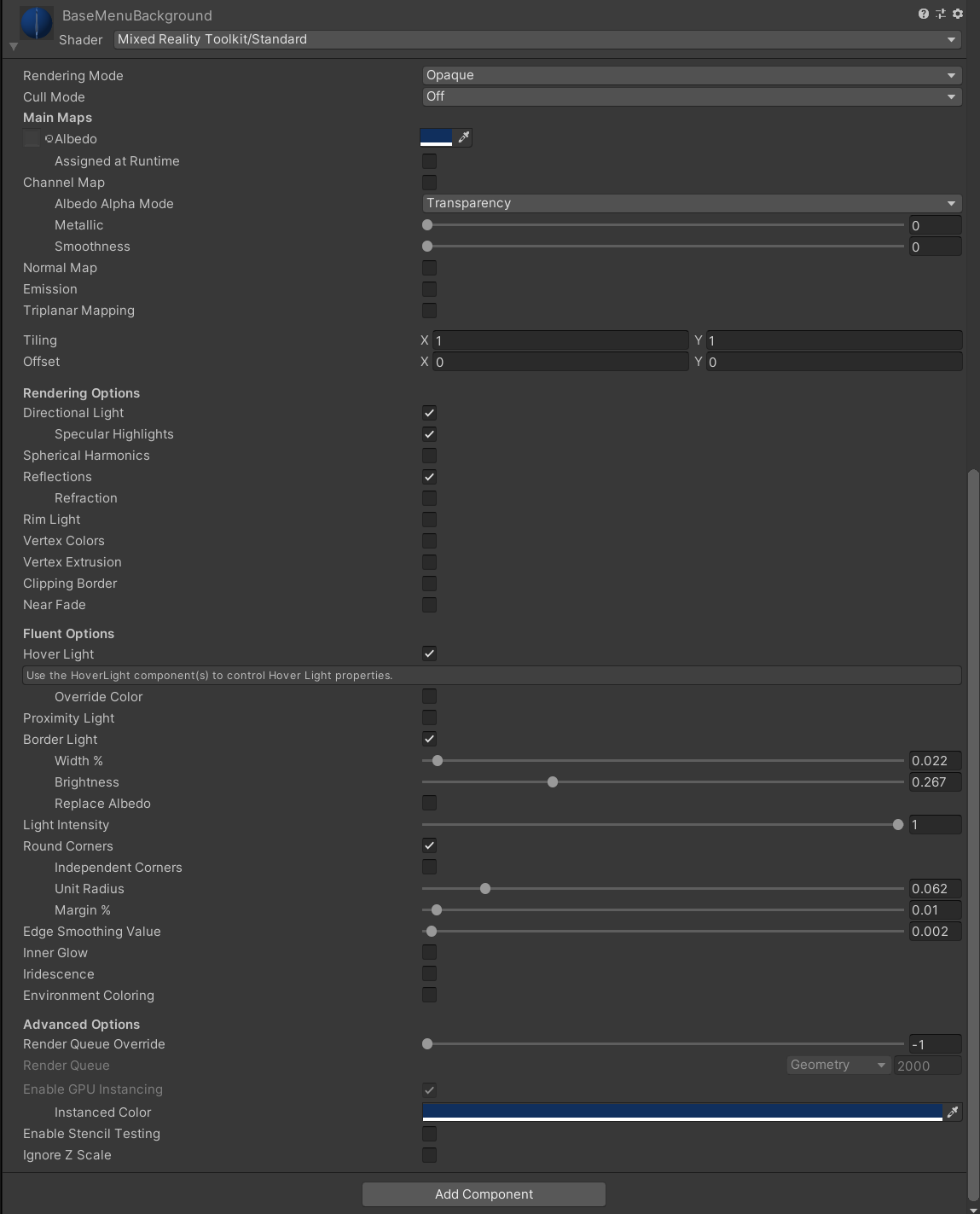Viewport: 980px width, 1214px height.
Task: Open the Shader dropdown
Action: coord(537,39)
